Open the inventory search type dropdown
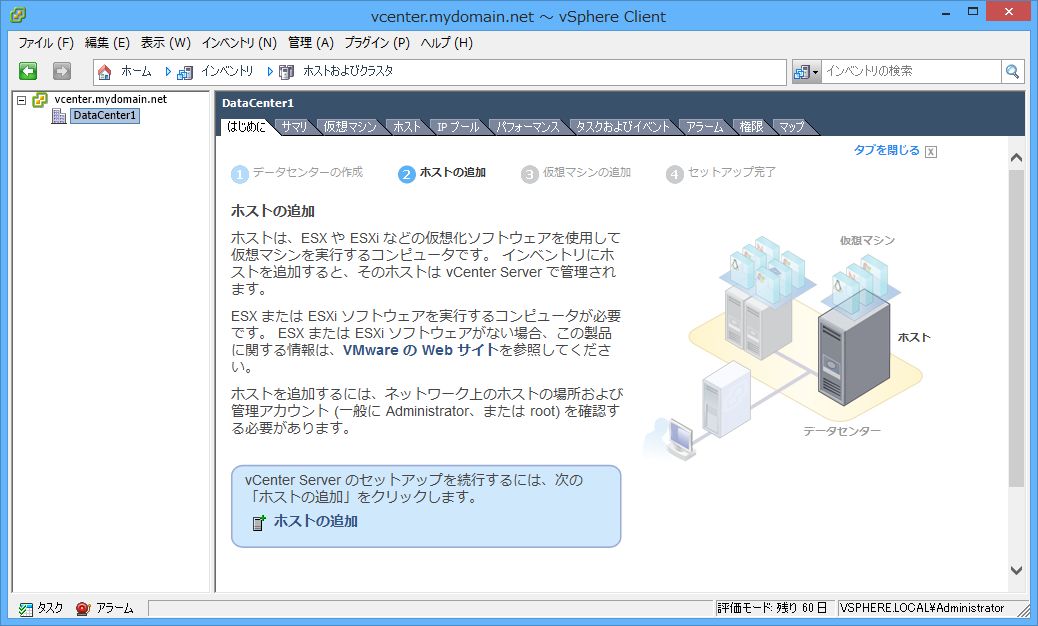 [x=806, y=71]
